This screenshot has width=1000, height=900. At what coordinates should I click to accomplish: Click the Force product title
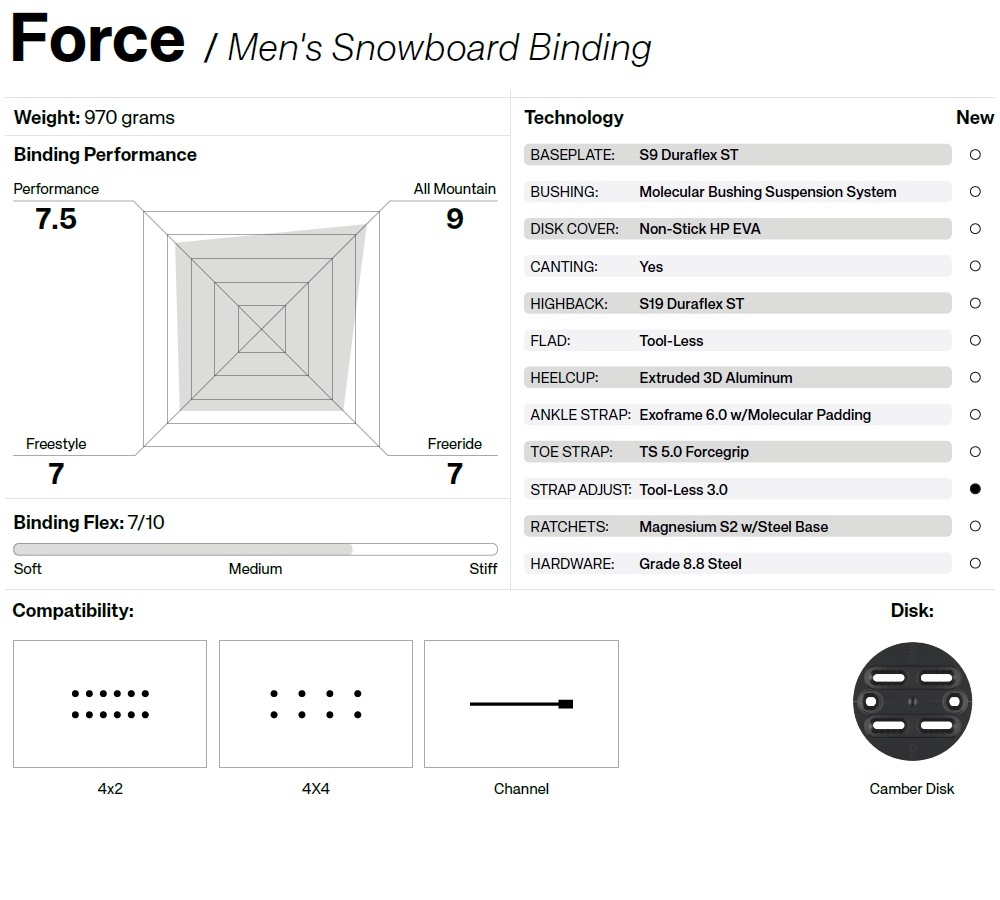point(98,40)
